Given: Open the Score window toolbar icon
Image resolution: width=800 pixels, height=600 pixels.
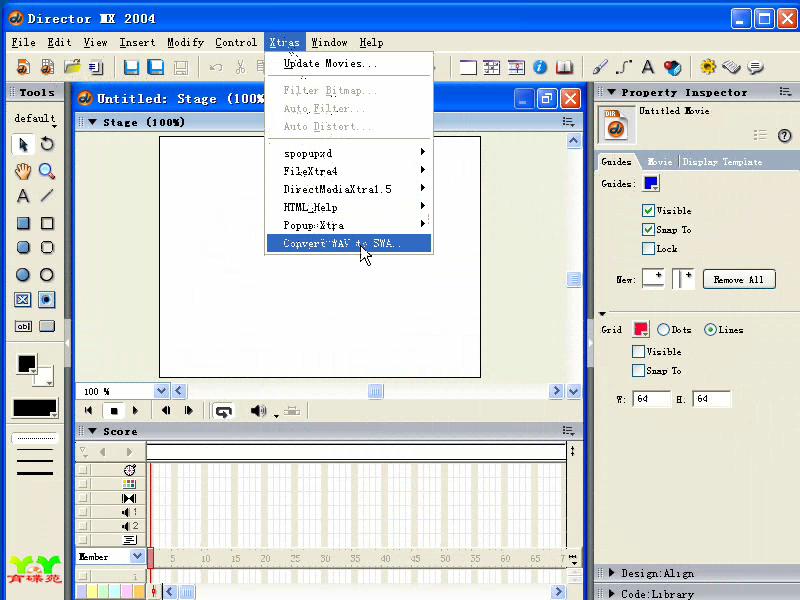Looking at the screenshot, I should pos(516,67).
